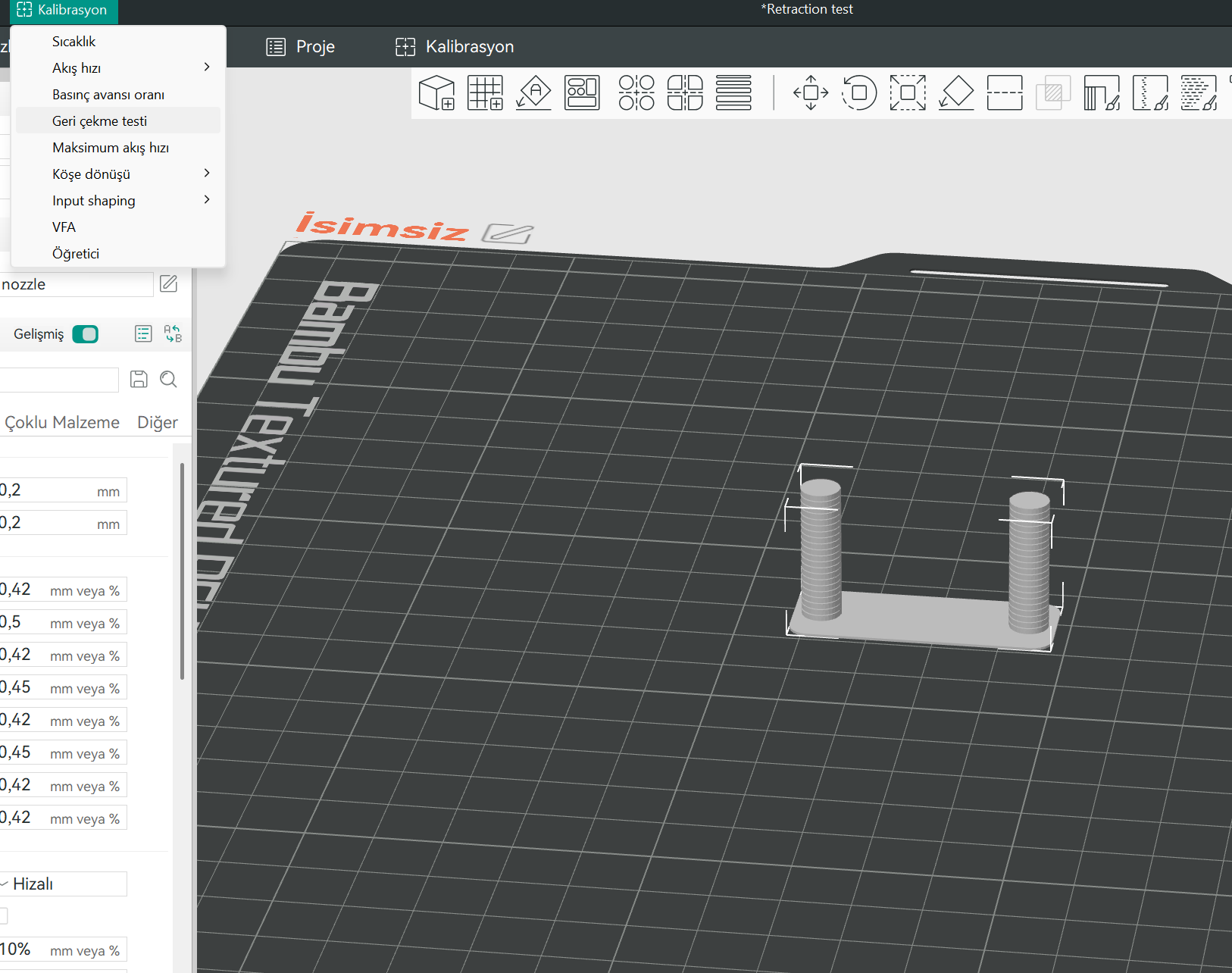The width and height of the screenshot is (1232, 973).
Task: Open the Hizalı dropdown
Action: click(64, 884)
